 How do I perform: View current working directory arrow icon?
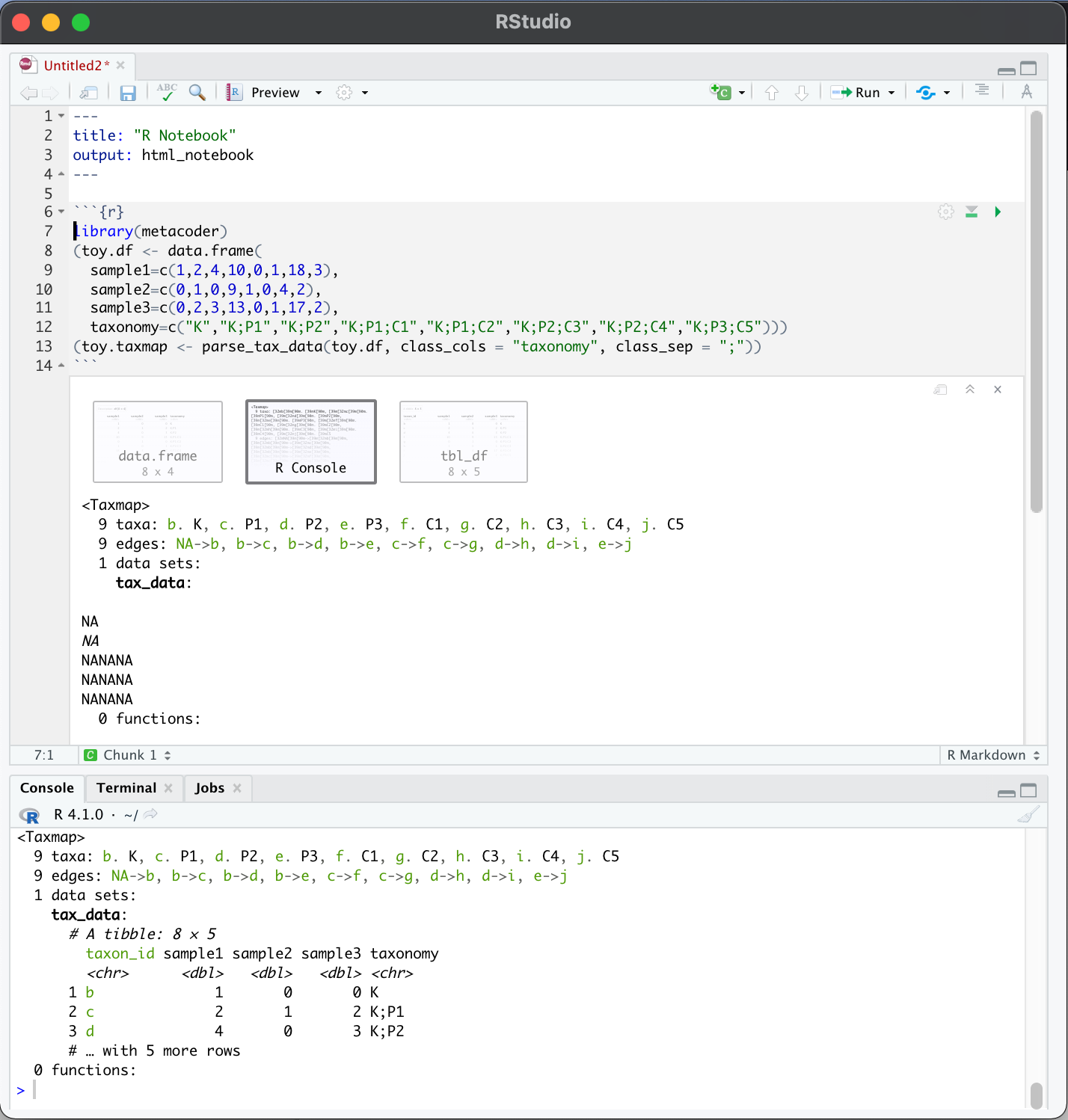pos(151,814)
